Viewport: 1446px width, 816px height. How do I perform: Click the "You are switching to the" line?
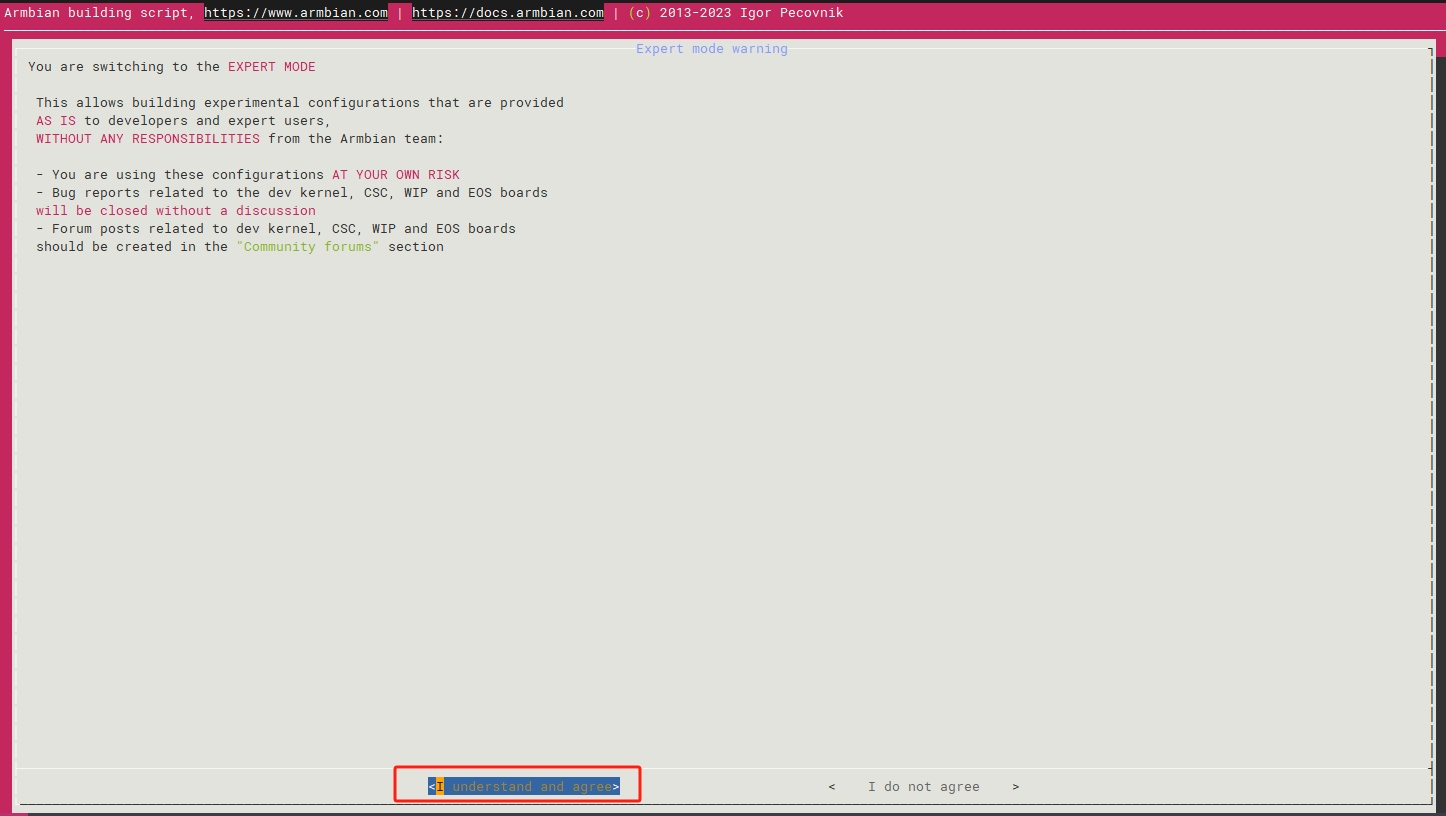[124, 67]
